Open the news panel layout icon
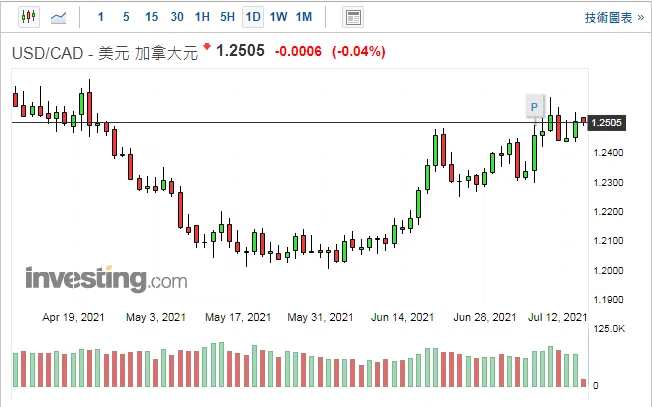 pyautogui.click(x=353, y=17)
